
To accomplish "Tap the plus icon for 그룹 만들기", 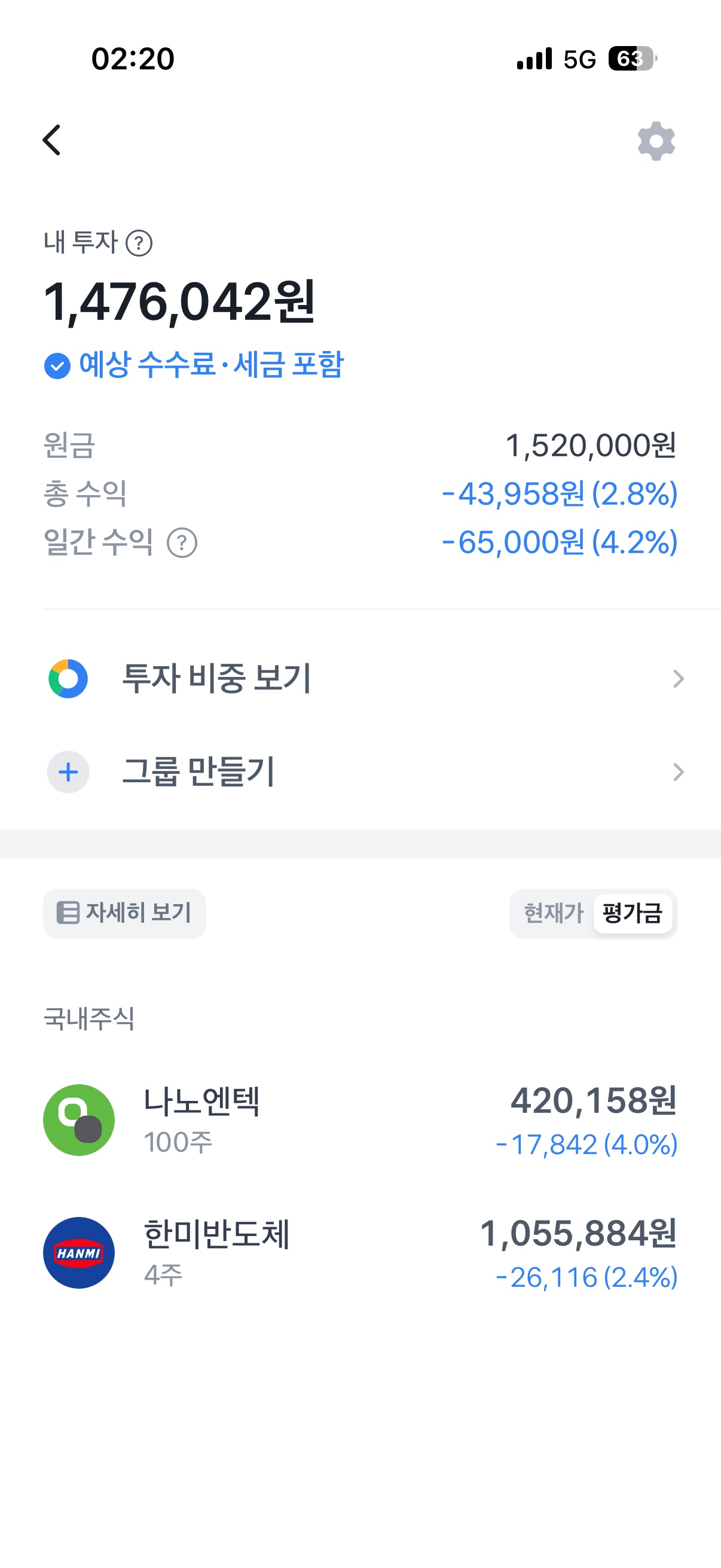I will coord(68,773).
